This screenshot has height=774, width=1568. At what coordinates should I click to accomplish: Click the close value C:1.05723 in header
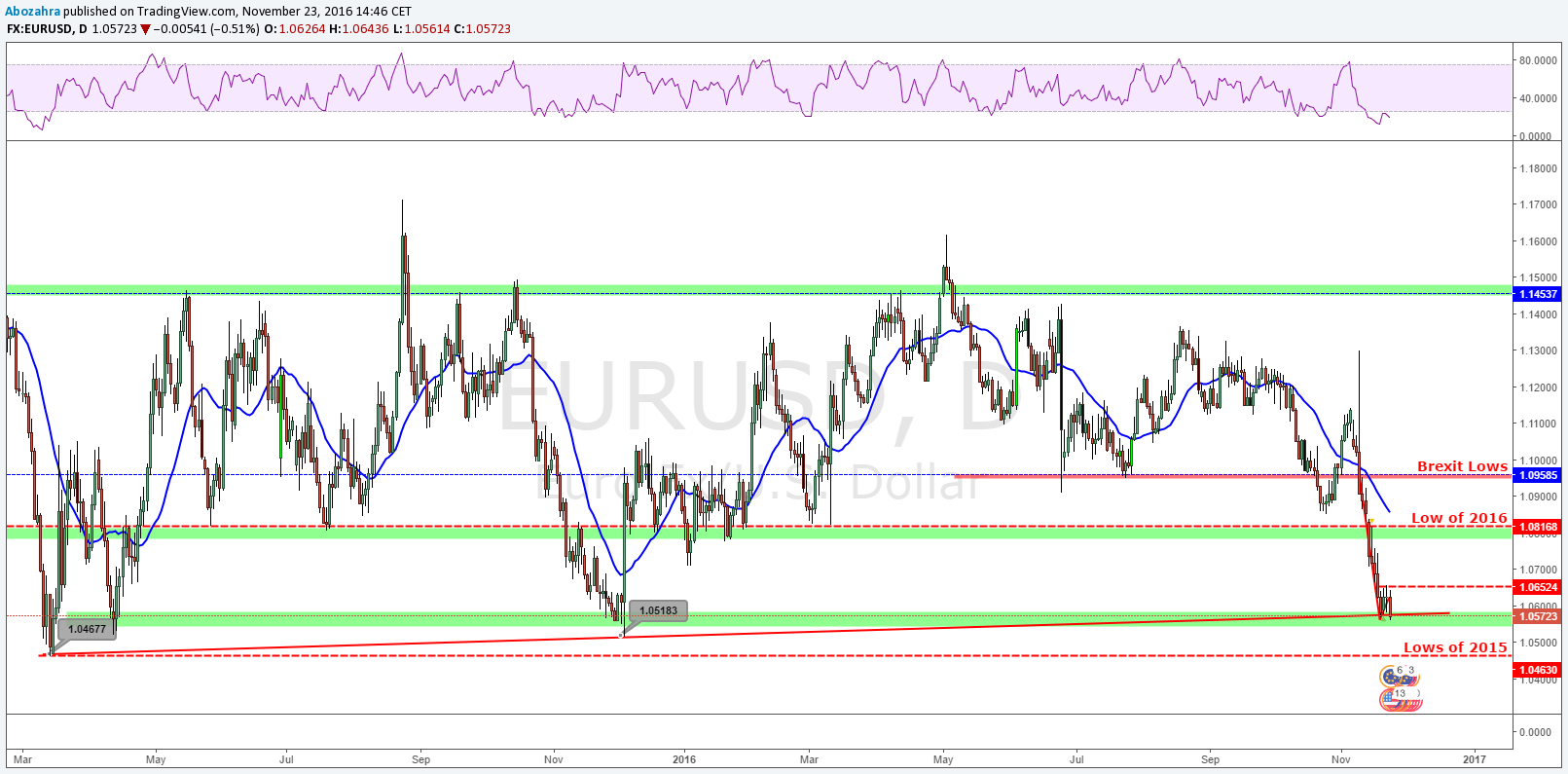(482, 29)
